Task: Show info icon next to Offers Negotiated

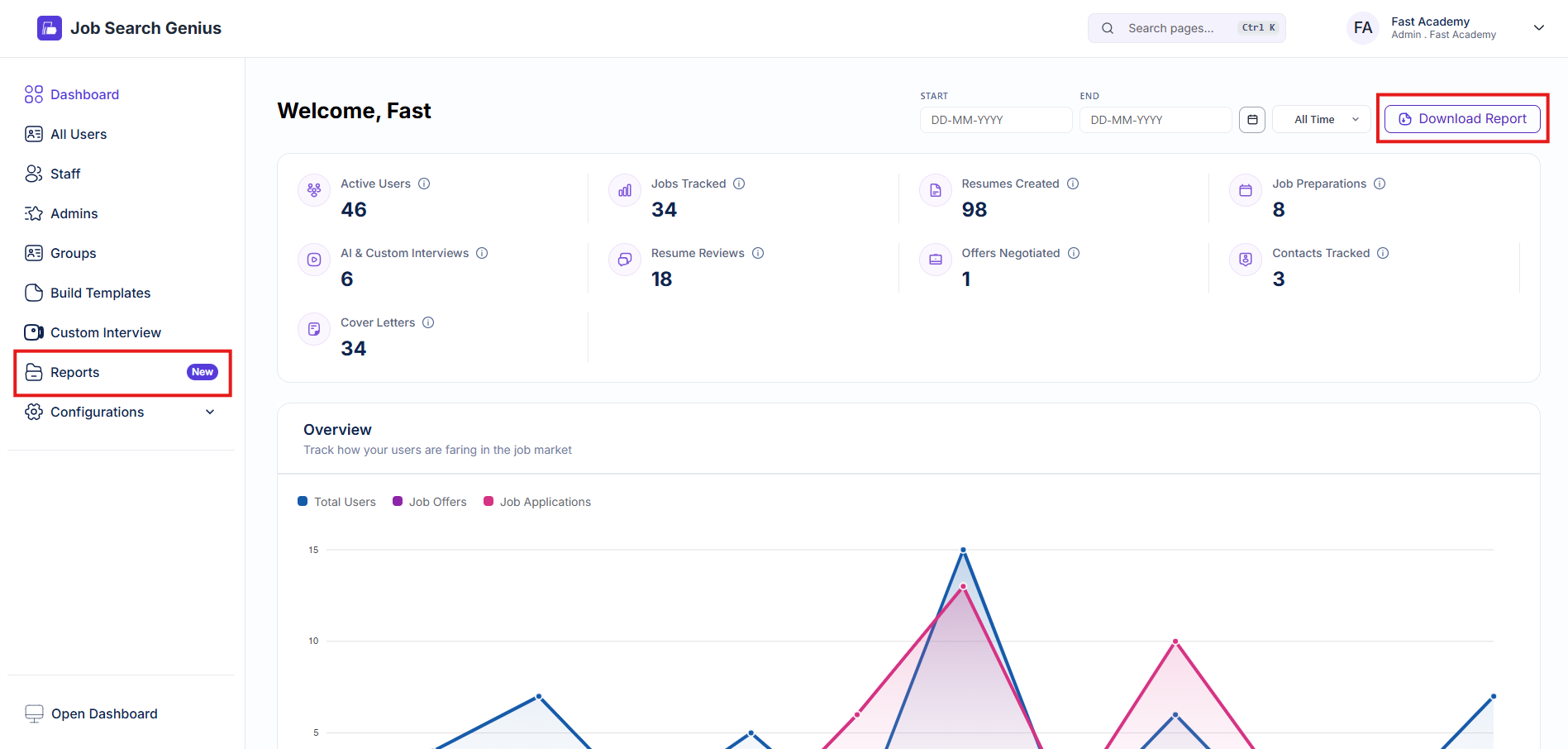Action: 1074,253
